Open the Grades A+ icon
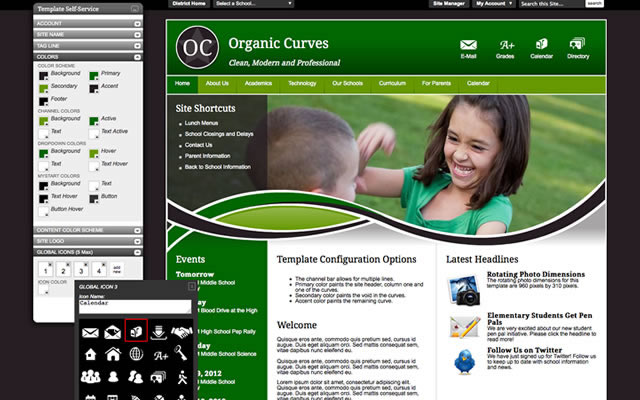The image size is (640, 400). click(506, 46)
